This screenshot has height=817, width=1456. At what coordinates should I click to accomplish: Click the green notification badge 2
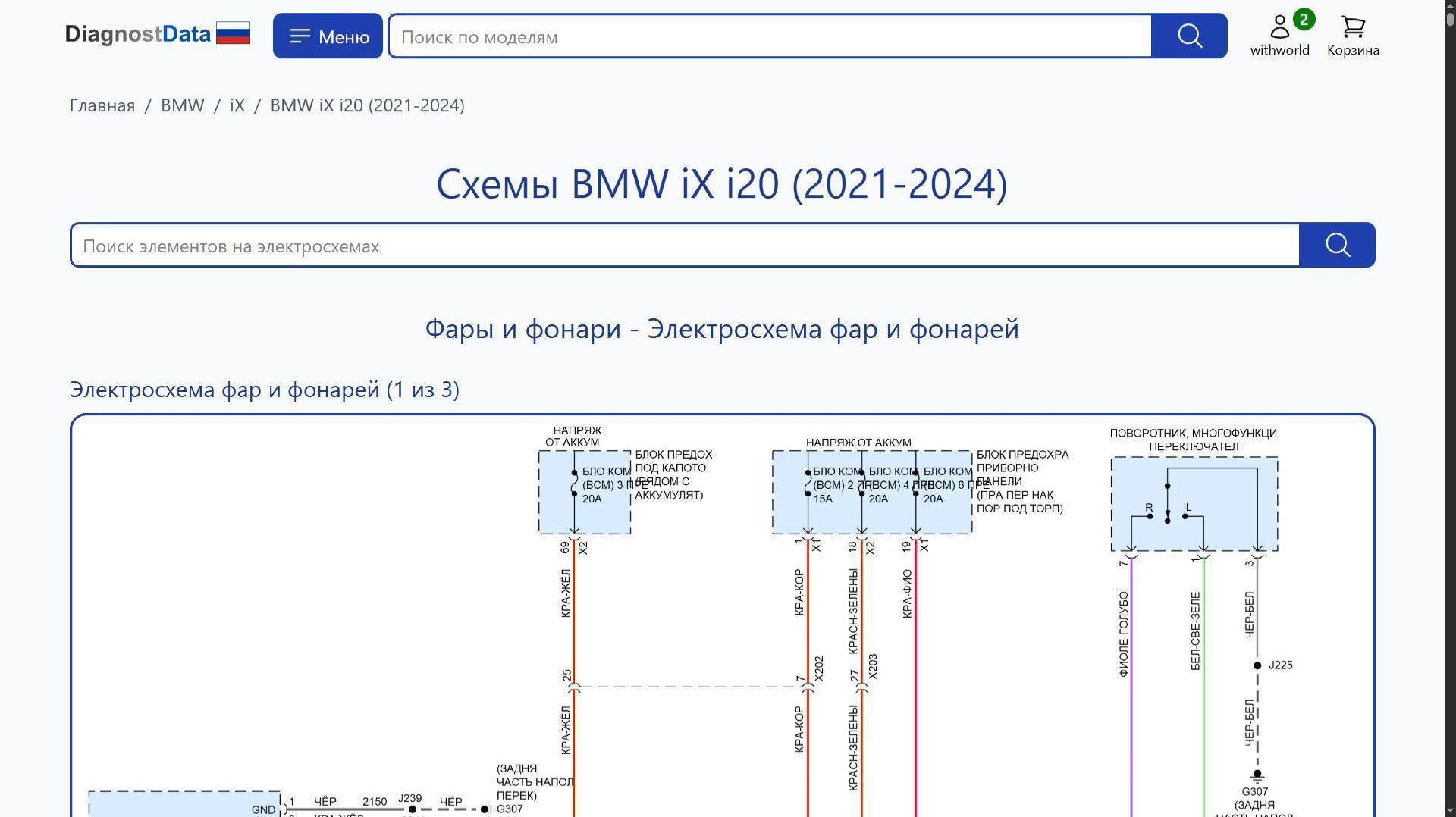tap(1304, 20)
